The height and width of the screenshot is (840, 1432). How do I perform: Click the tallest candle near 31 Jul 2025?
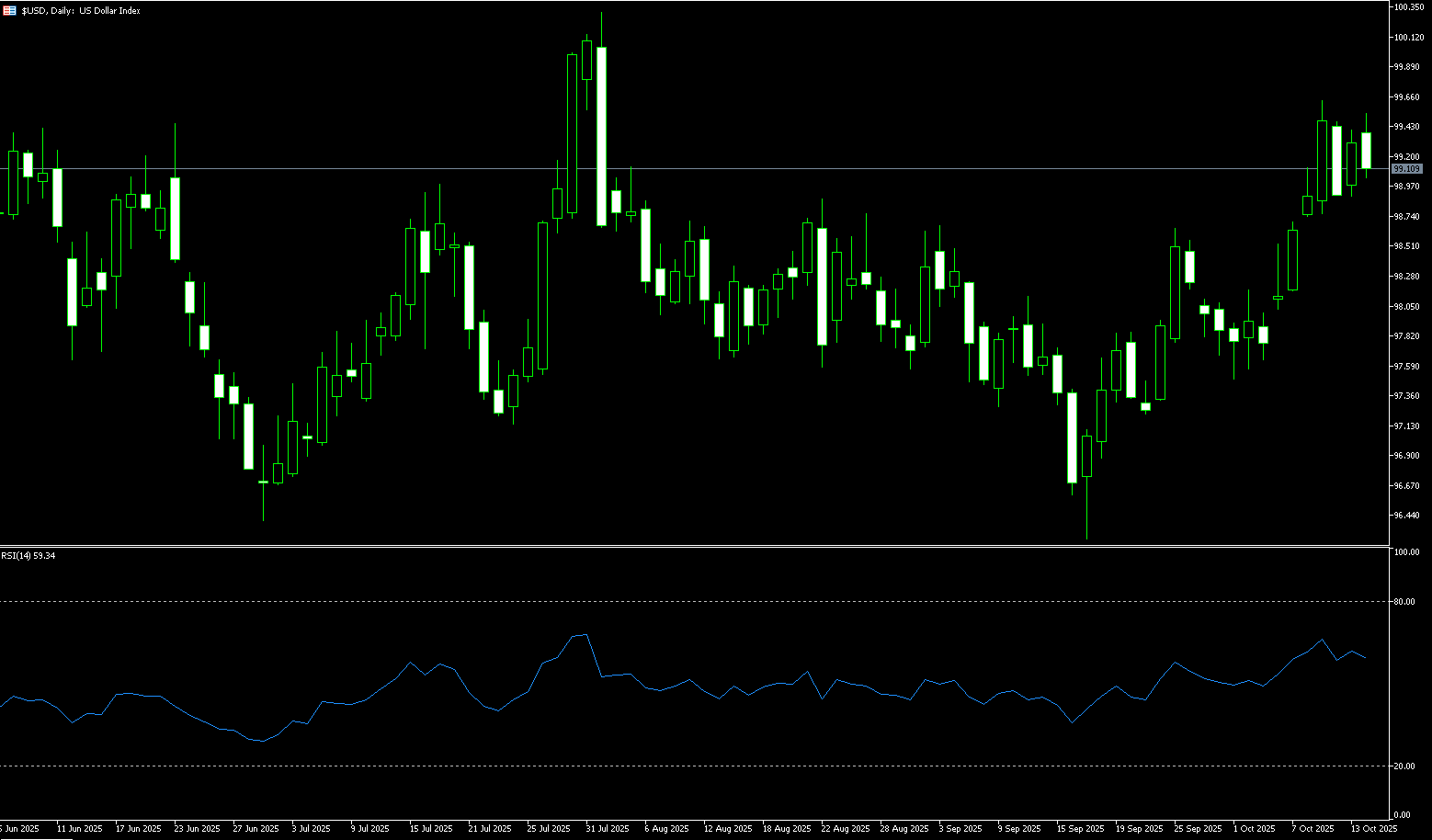coord(601,136)
